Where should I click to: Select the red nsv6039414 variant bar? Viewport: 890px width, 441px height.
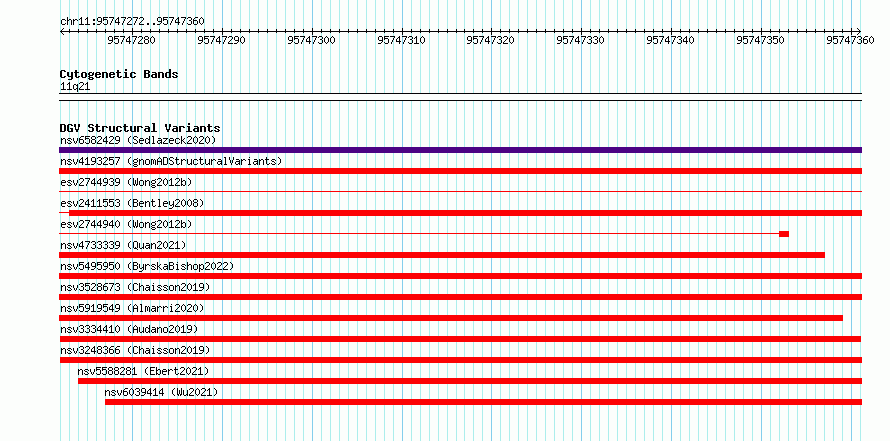pyautogui.click(x=484, y=402)
